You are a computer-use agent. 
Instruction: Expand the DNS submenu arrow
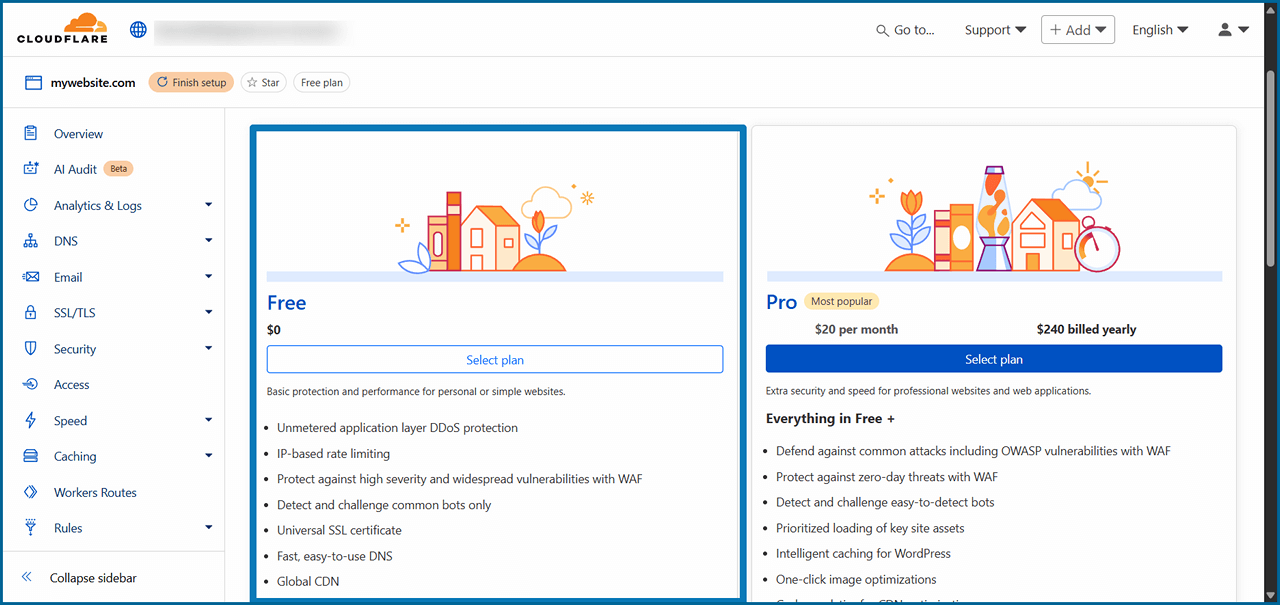coord(208,241)
